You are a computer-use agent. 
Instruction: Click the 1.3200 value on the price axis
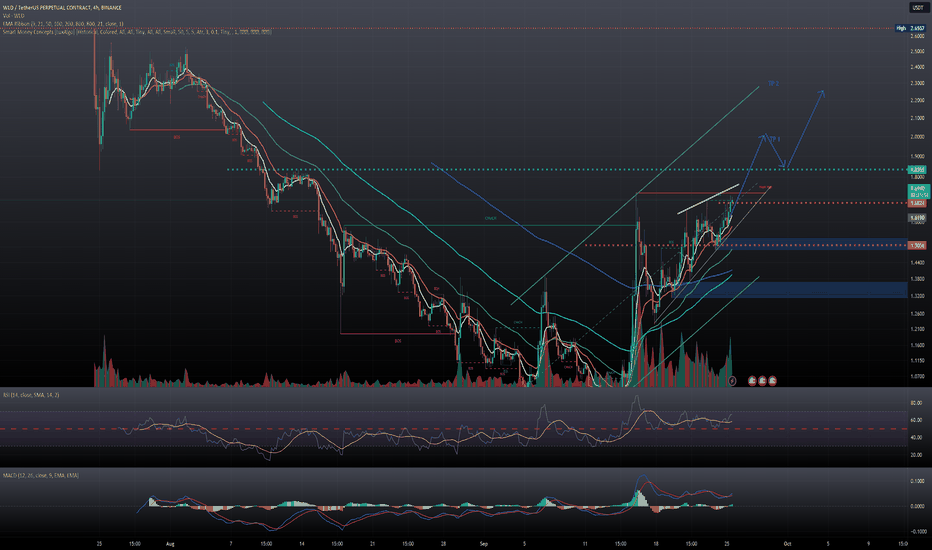point(917,296)
